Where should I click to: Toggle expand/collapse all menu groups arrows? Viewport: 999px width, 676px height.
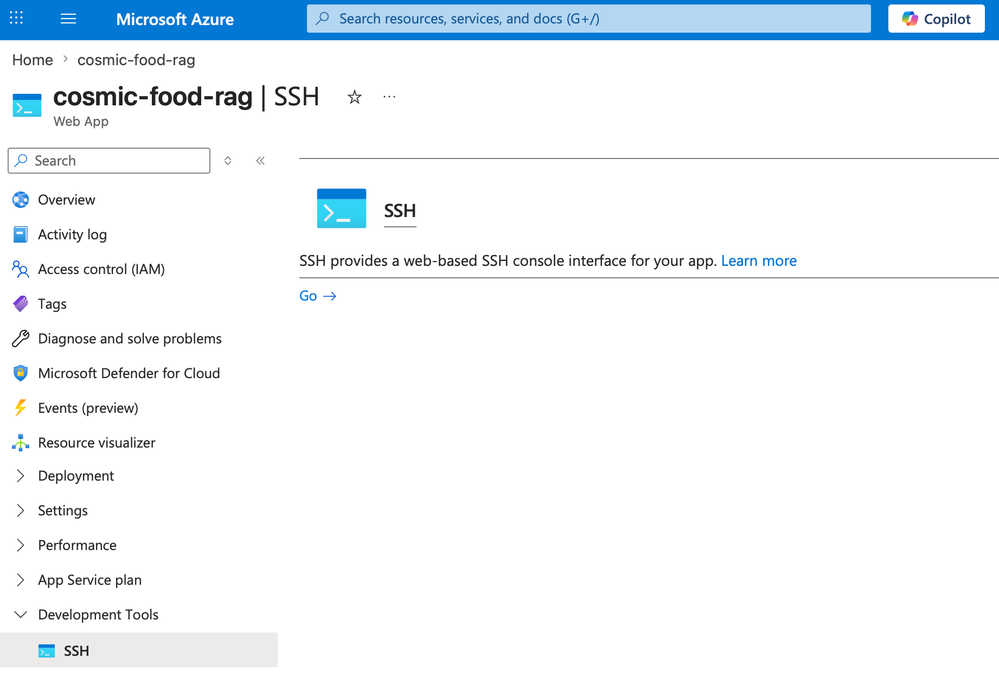(227, 161)
